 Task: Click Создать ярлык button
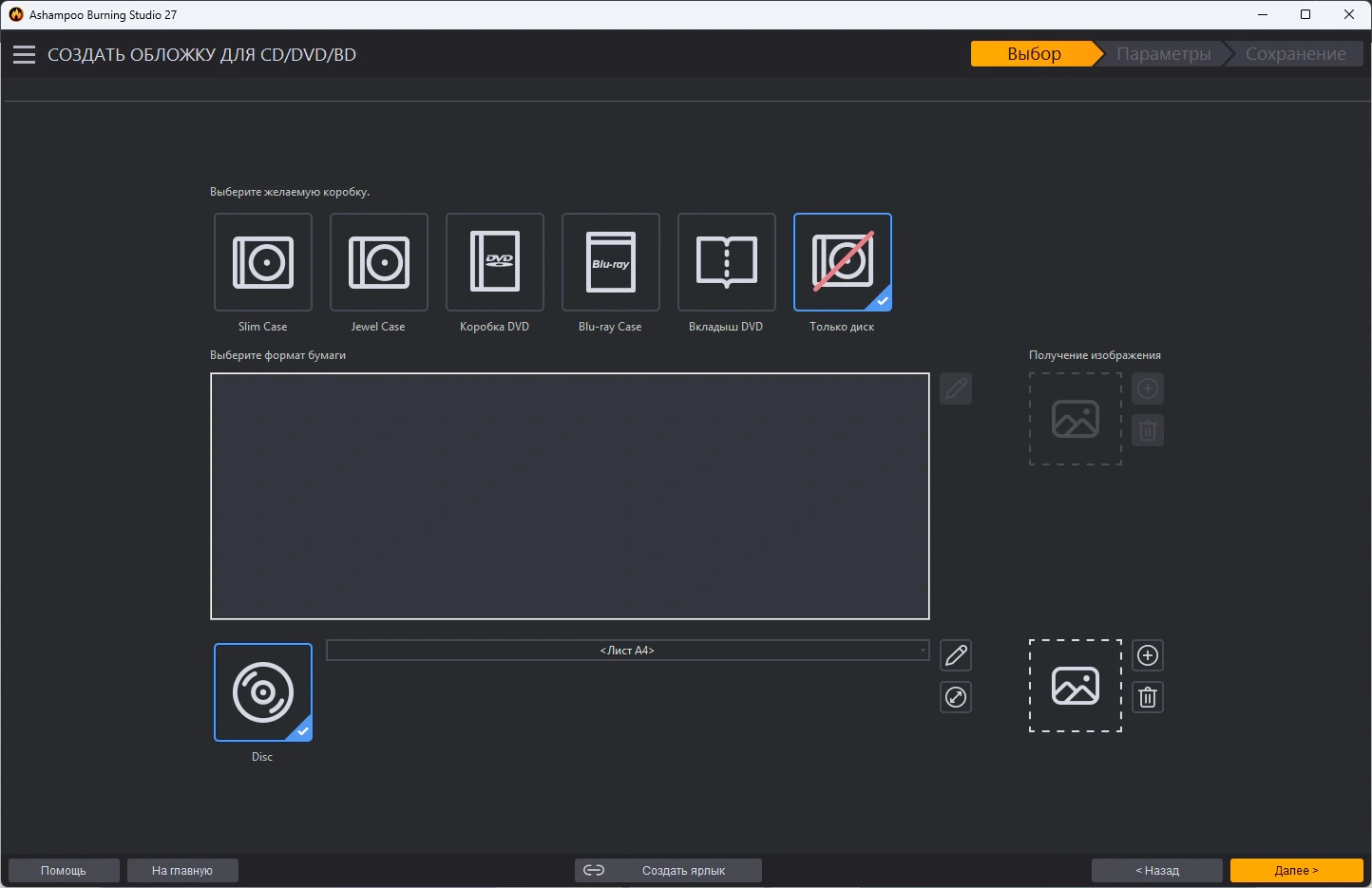[668, 870]
